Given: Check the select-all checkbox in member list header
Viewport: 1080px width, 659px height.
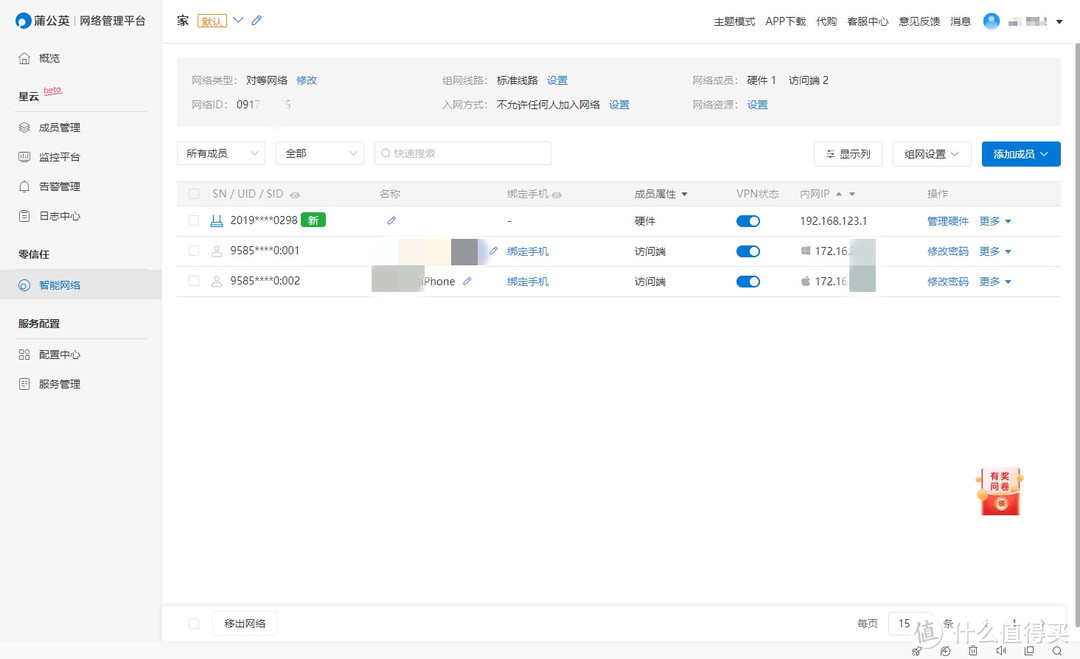Looking at the screenshot, I should click(193, 193).
